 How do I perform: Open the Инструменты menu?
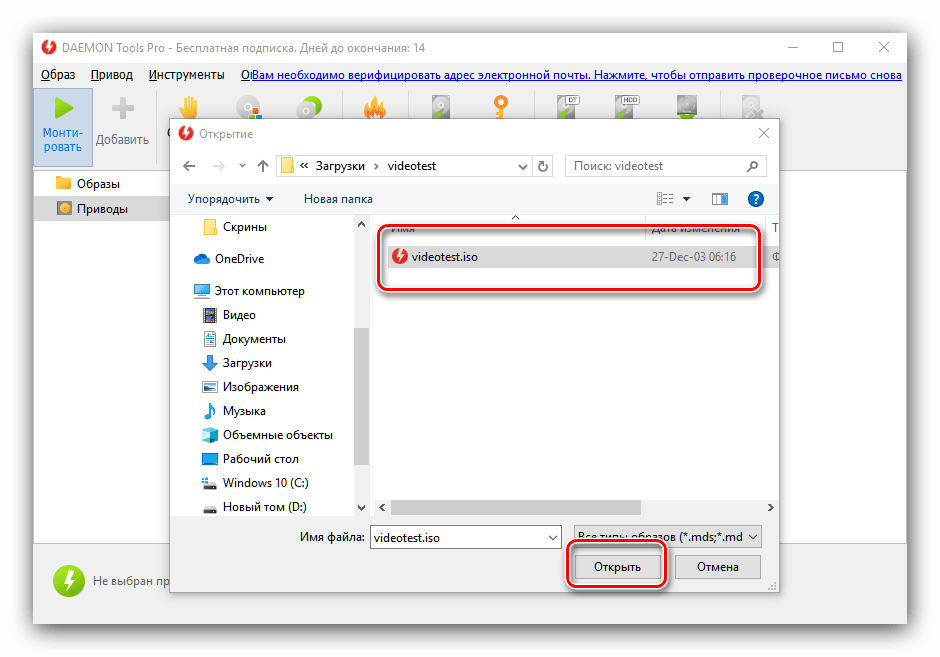pyautogui.click(x=186, y=75)
